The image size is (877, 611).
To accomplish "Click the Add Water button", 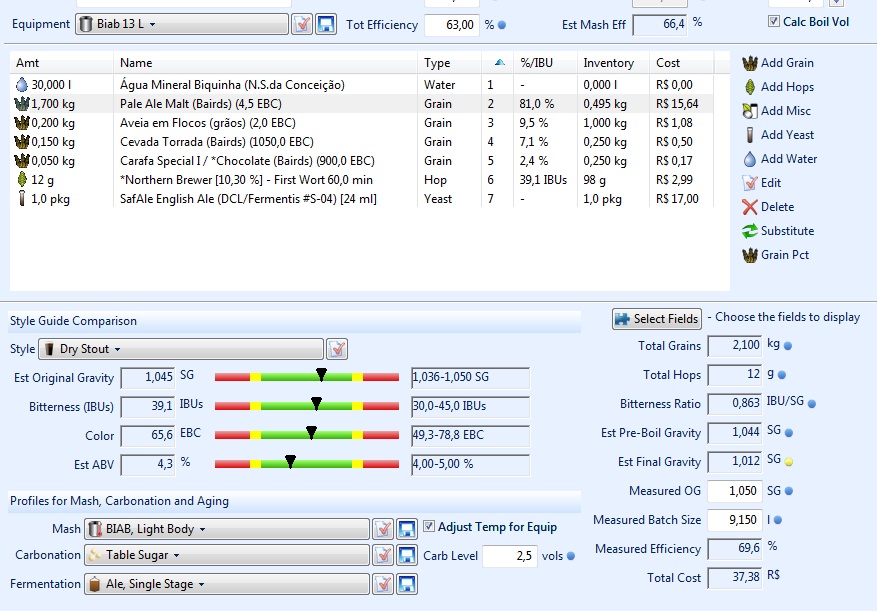I will coord(780,159).
